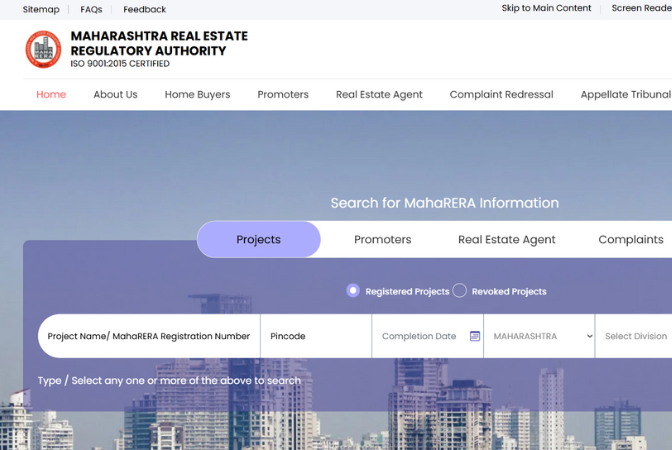The width and height of the screenshot is (672, 450).
Task: Open the FAQs link
Action: click(91, 9)
